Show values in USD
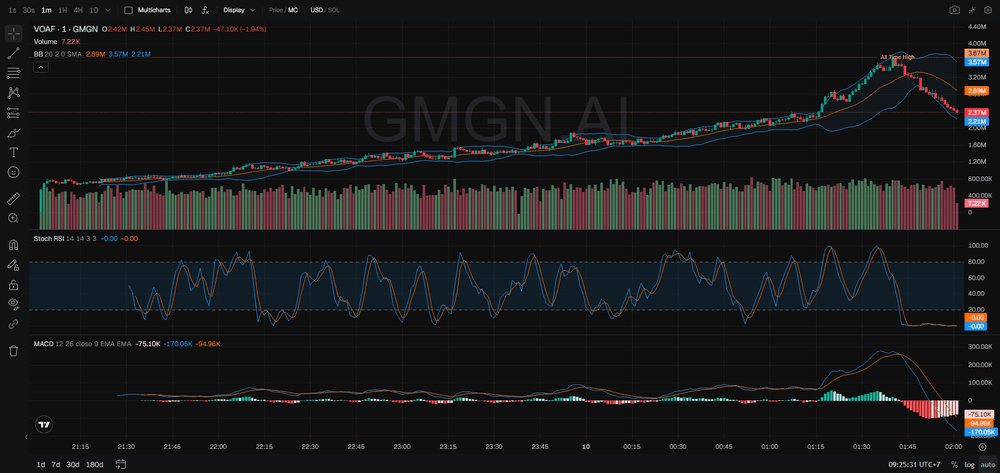Screen dimensions: 1000x473 point(316,10)
